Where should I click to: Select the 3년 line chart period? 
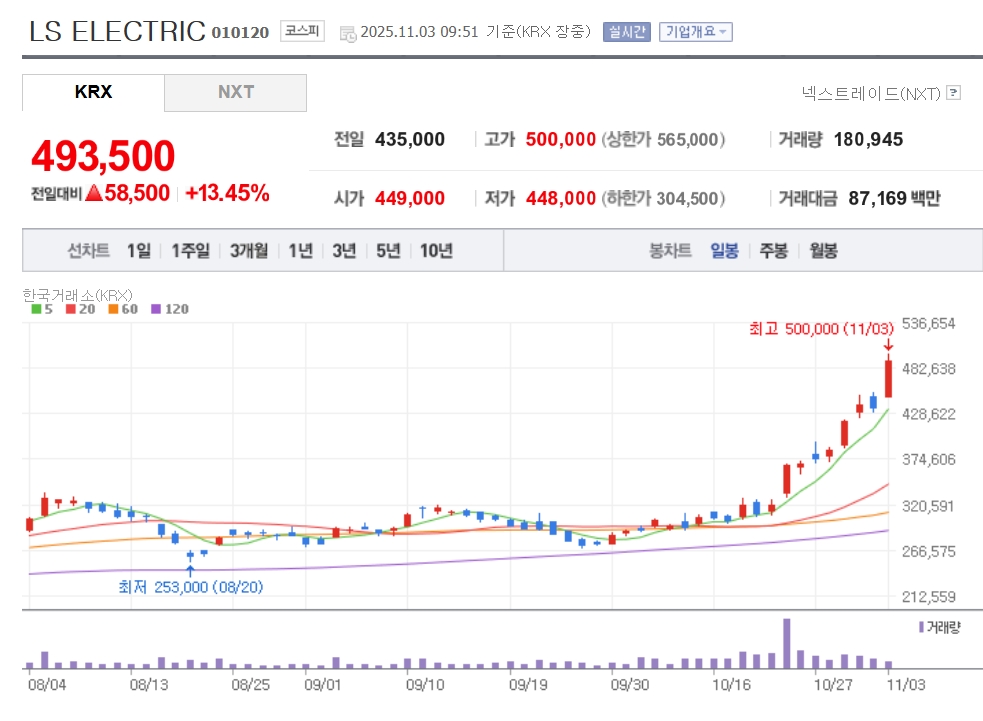(x=344, y=251)
